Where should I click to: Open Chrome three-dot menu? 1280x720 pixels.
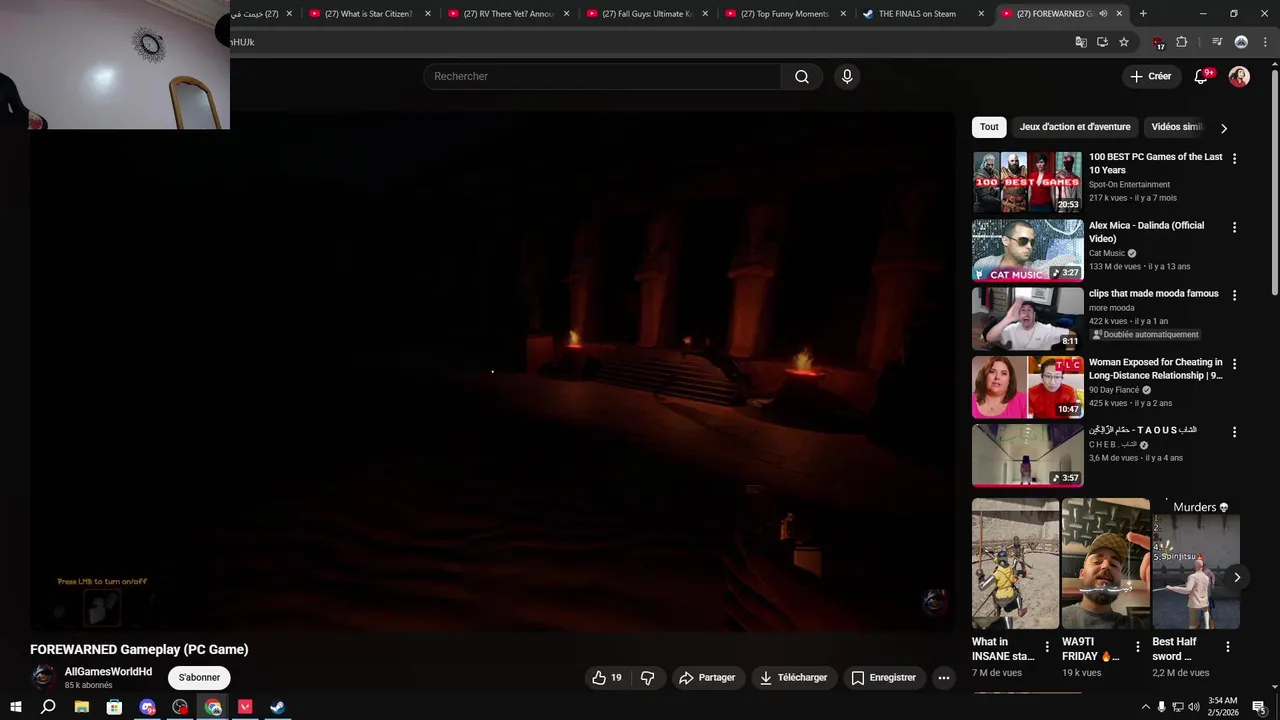[x=1264, y=42]
